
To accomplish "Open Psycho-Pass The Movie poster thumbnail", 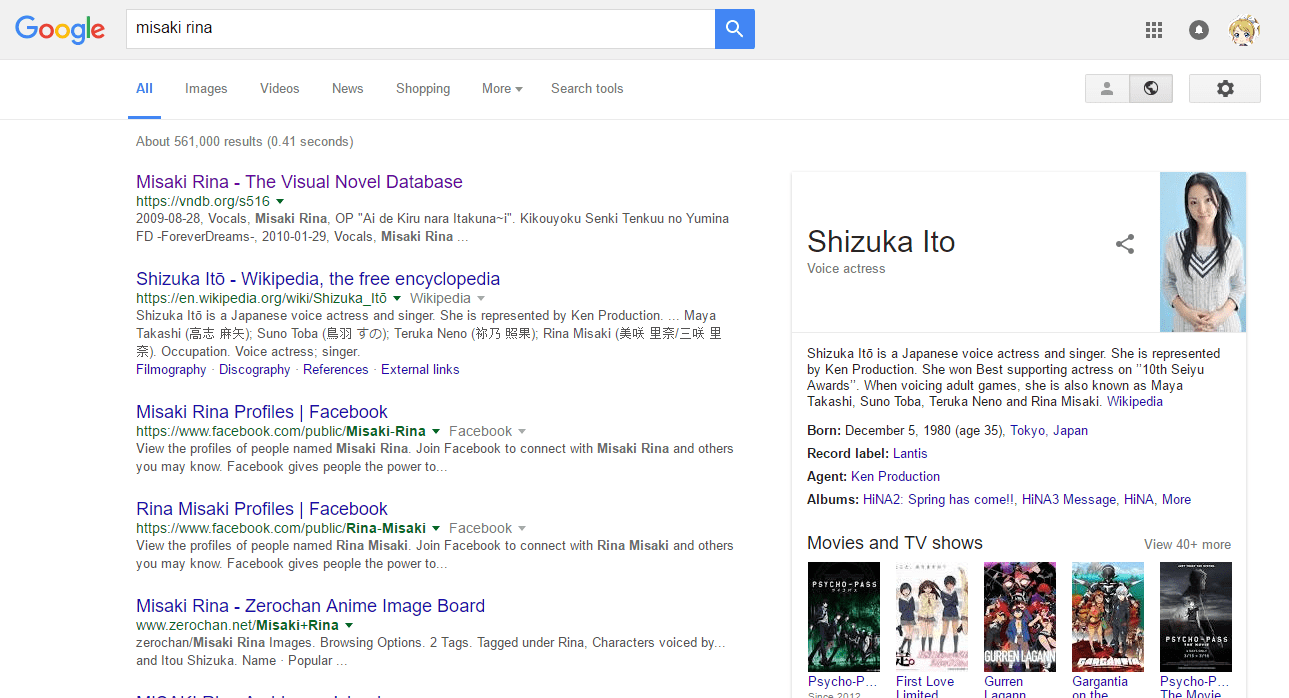I will (x=1196, y=616).
